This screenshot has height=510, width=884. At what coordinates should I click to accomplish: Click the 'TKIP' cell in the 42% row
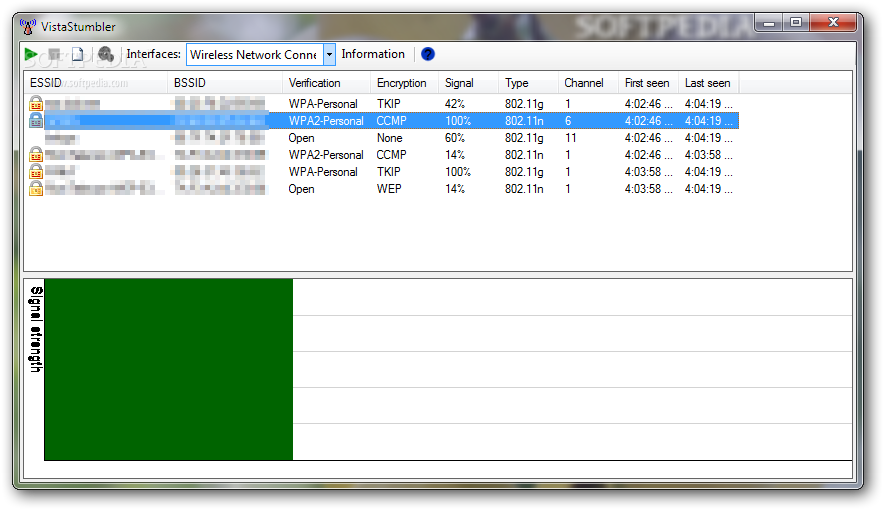(x=388, y=104)
